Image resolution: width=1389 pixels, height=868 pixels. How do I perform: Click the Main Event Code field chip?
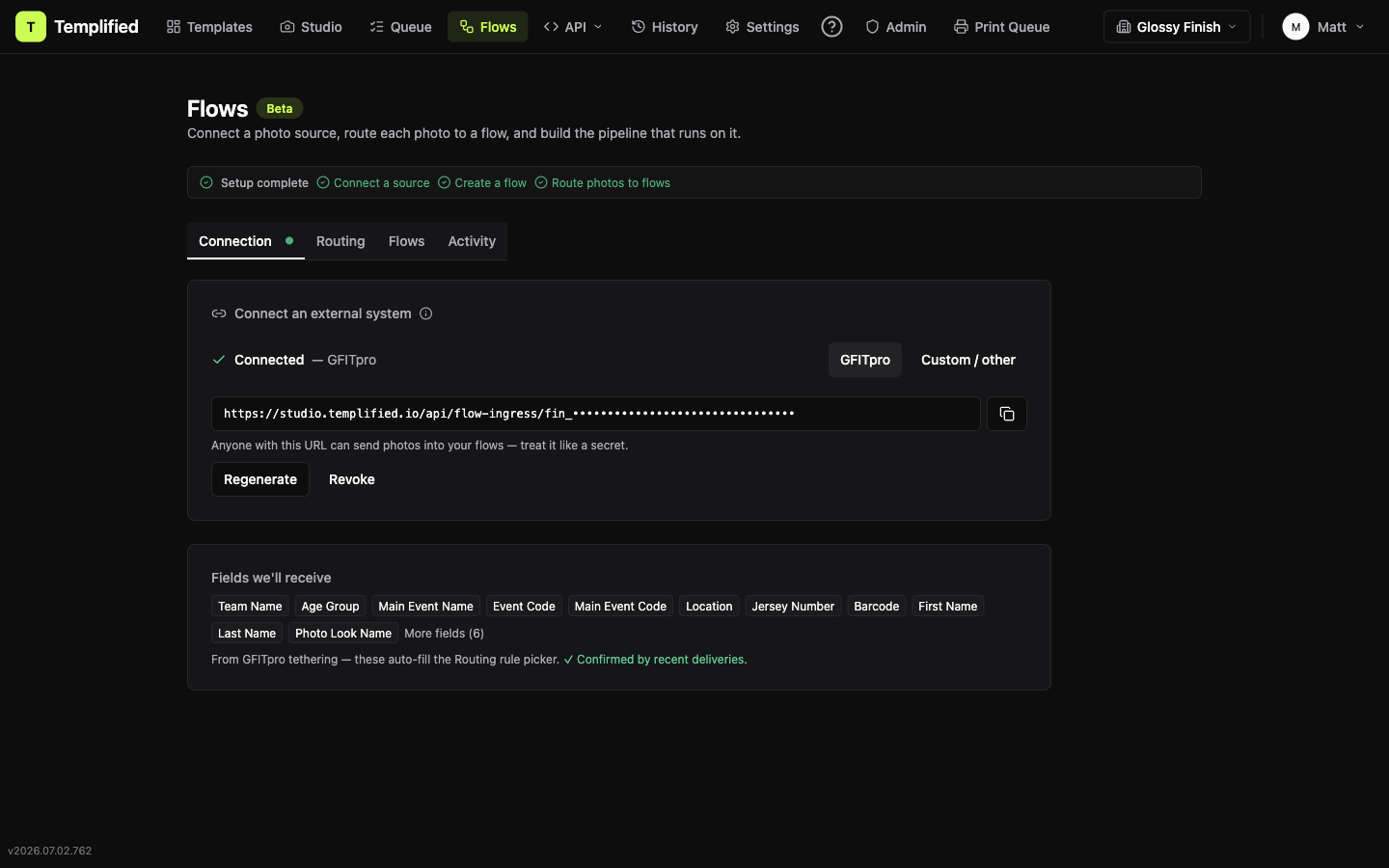(x=620, y=607)
